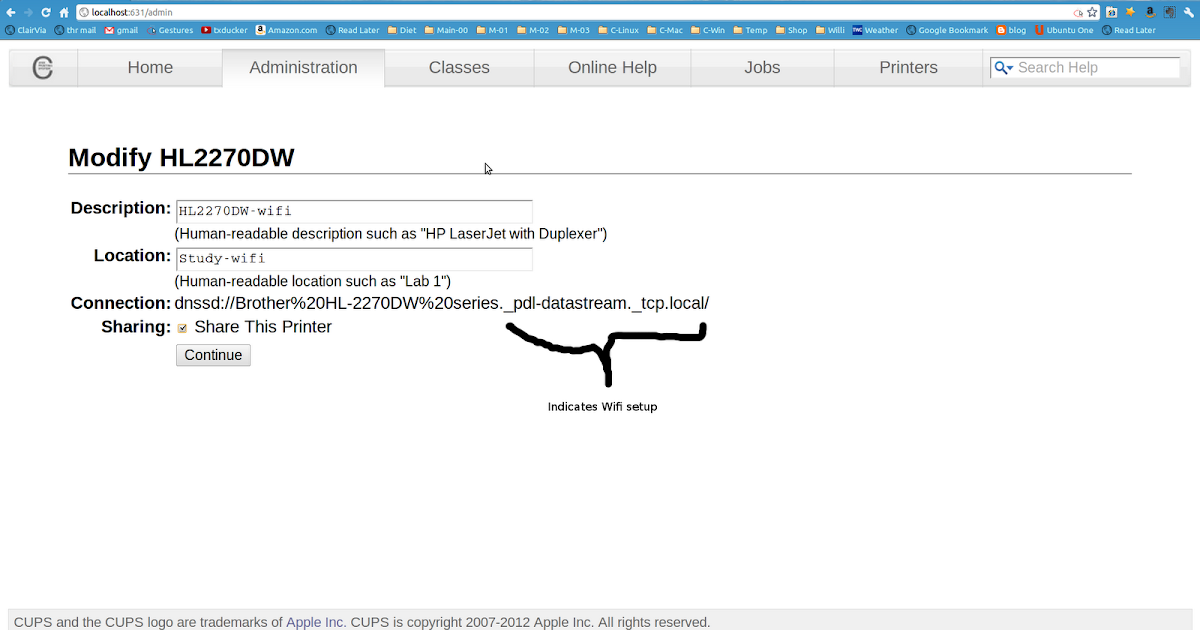Open the Temp bookmarks folder

(x=750, y=30)
